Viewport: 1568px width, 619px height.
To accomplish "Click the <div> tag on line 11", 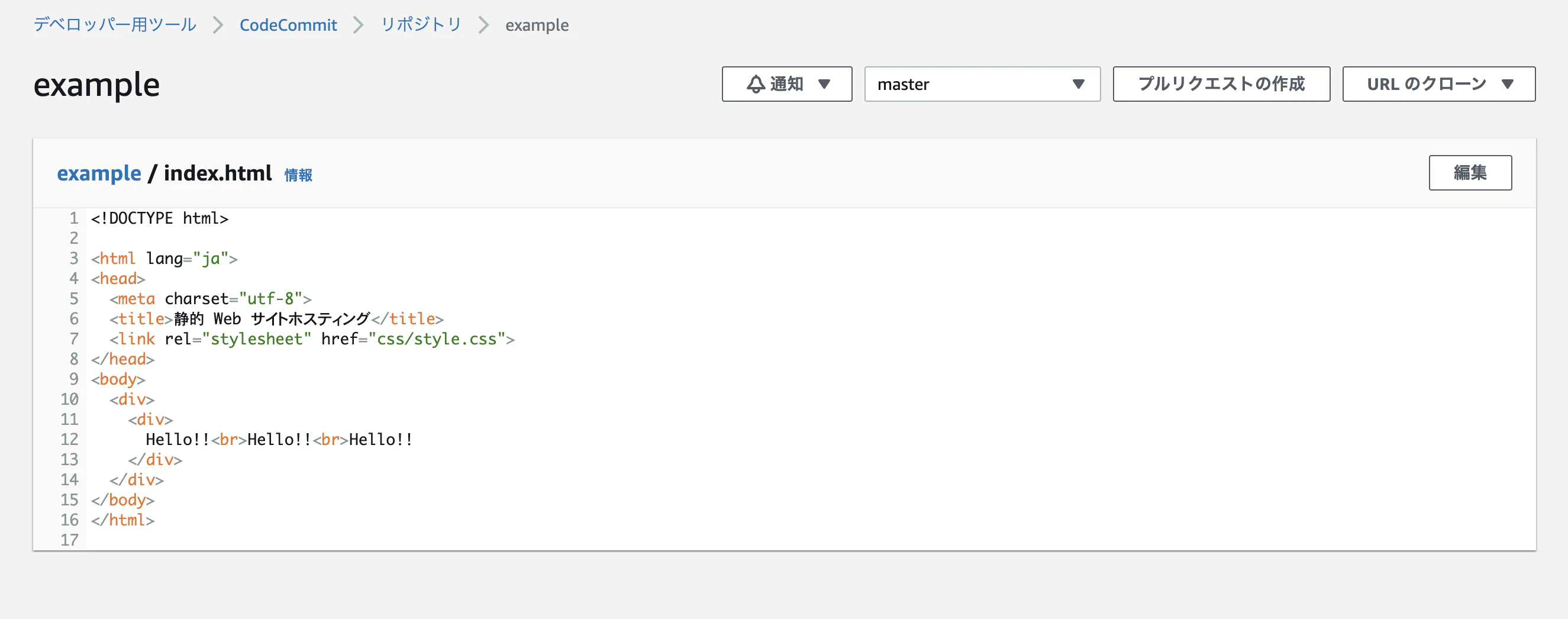I will point(150,419).
